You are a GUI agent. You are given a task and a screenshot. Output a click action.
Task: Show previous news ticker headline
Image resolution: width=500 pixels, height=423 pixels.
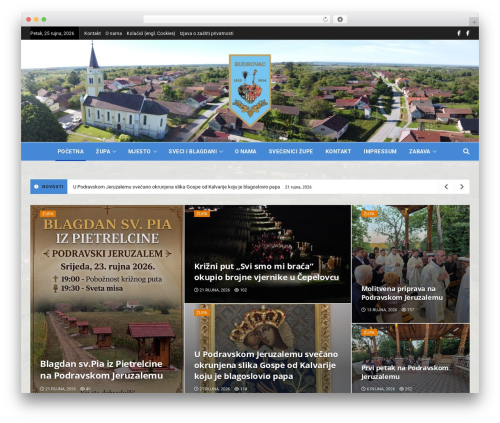[446, 187]
